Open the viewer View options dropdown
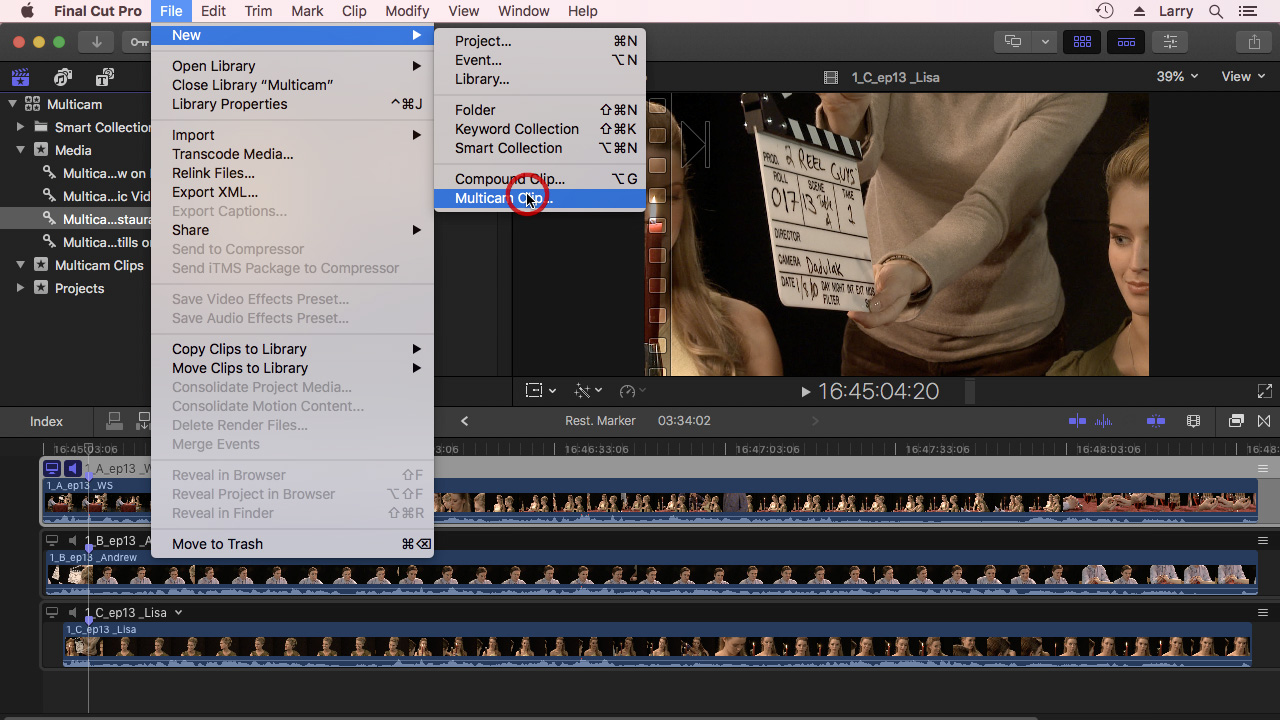The image size is (1280, 720). point(1243,77)
